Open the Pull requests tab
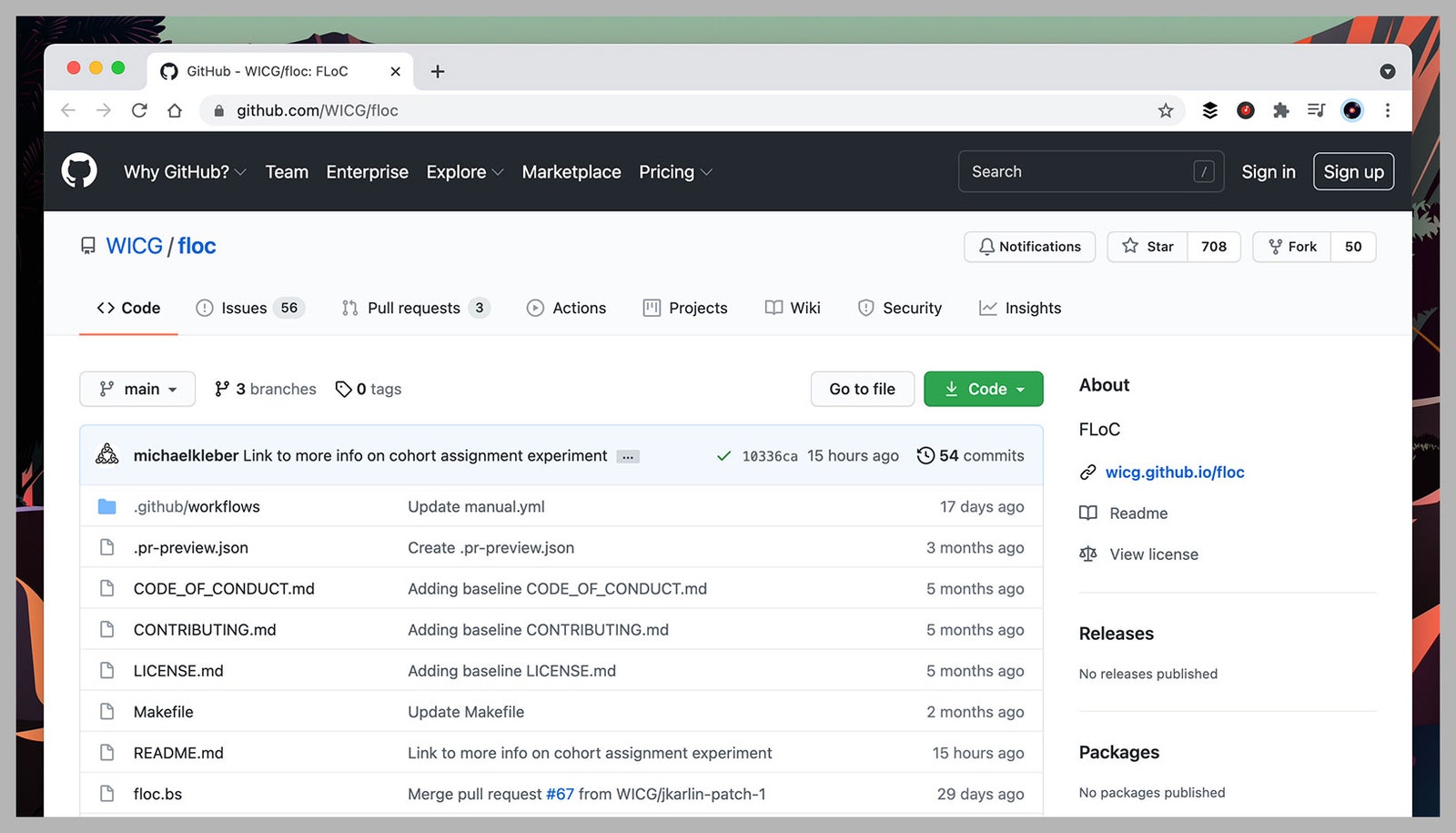Screen dimensions: 1456x833 coord(416,308)
